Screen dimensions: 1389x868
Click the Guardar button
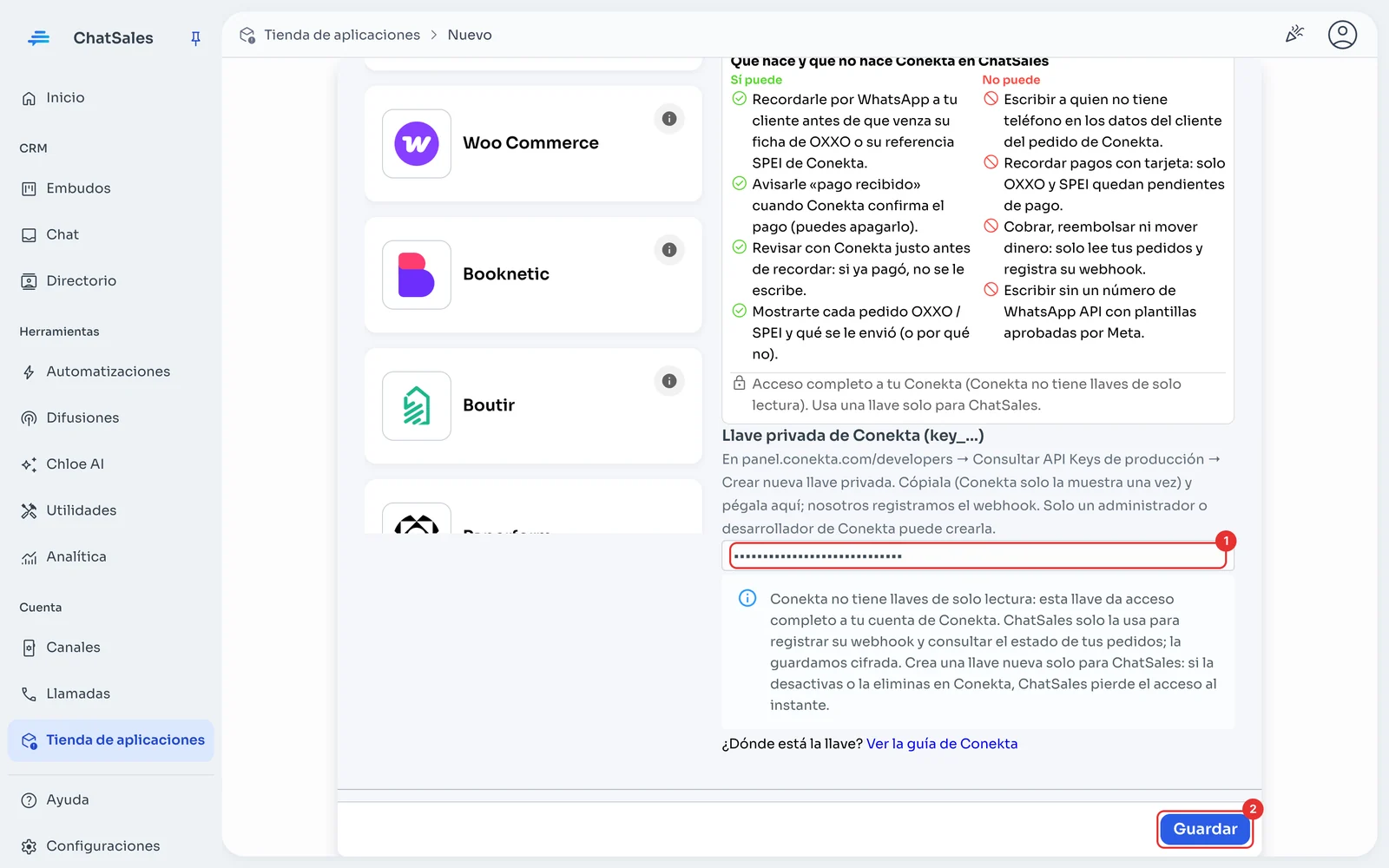tap(1205, 829)
